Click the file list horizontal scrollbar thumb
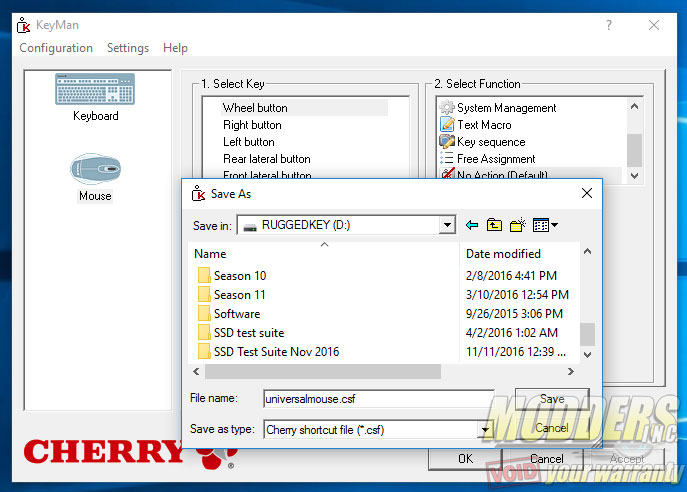The height and width of the screenshot is (492, 687). (323, 372)
